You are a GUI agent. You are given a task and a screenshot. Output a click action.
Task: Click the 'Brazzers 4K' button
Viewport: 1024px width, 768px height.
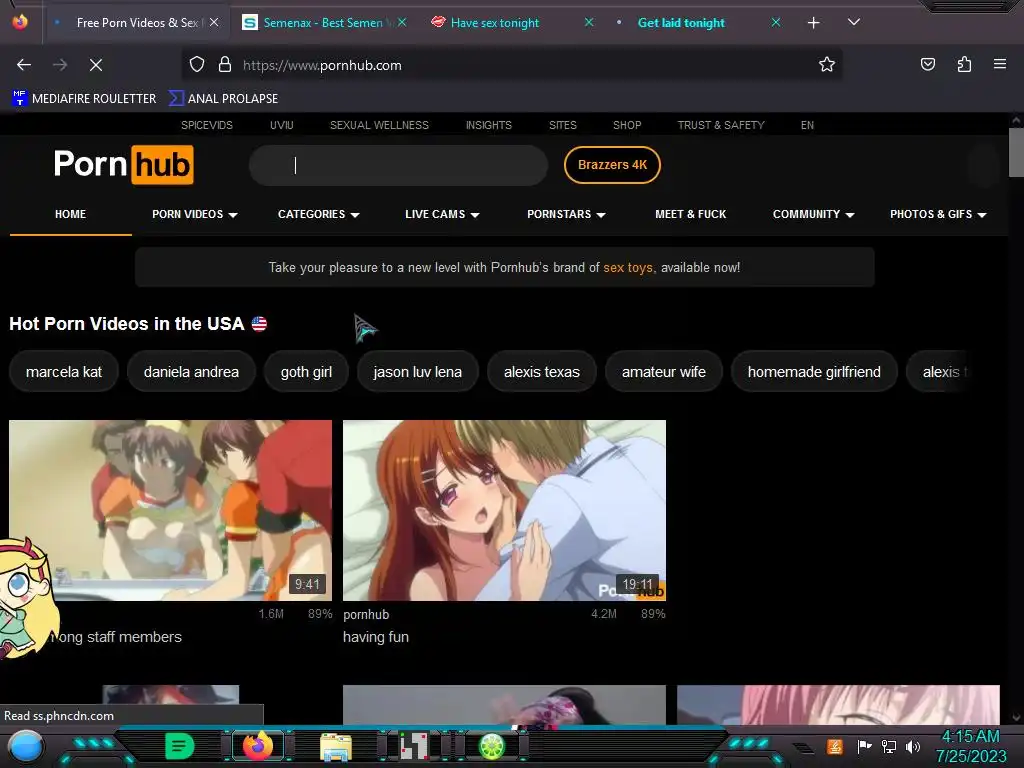pos(612,165)
